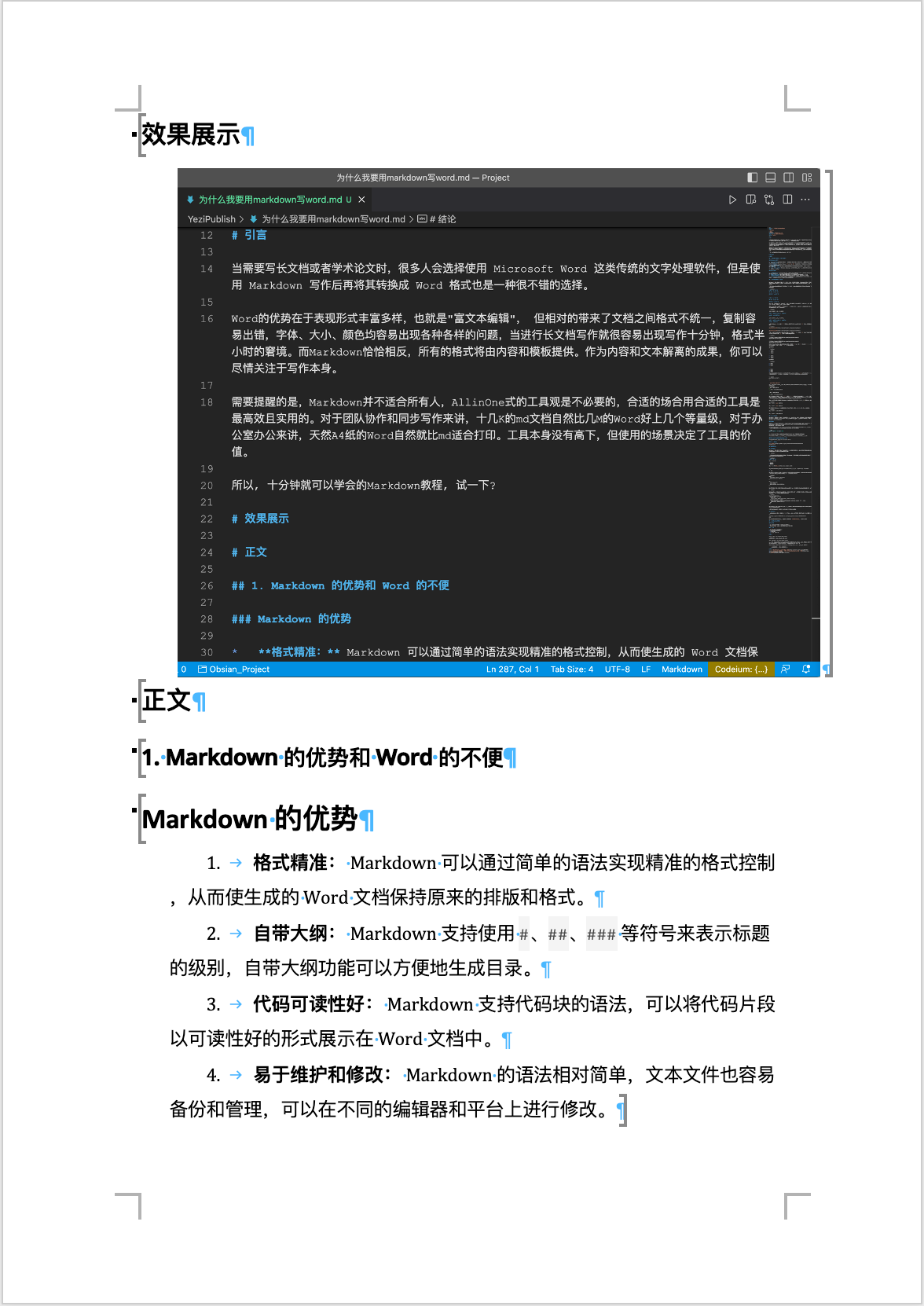Open Customize Layout icon in VS Code title bar
This screenshot has width=924, height=1306.
[x=807, y=178]
